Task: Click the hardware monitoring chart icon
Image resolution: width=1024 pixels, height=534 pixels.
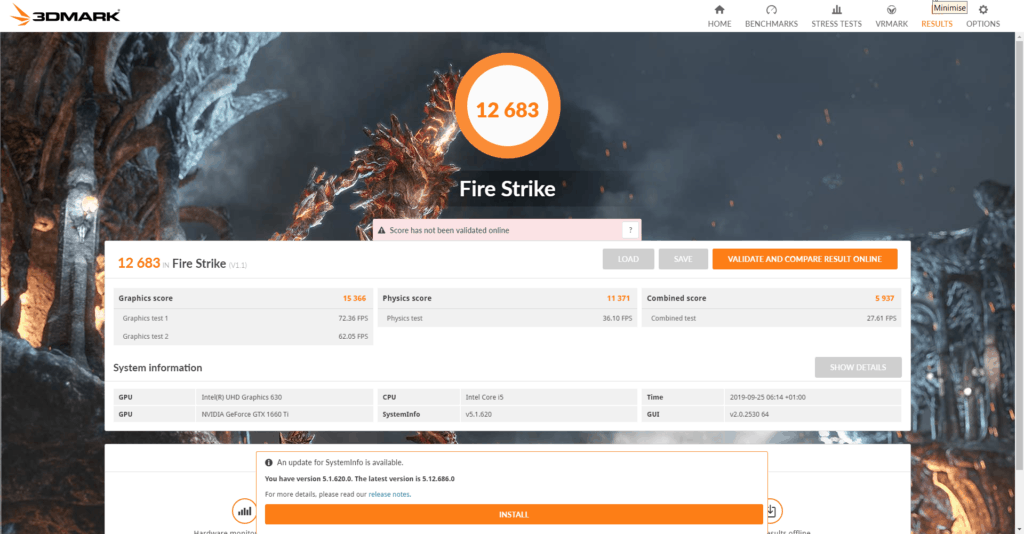Action: 244,511
